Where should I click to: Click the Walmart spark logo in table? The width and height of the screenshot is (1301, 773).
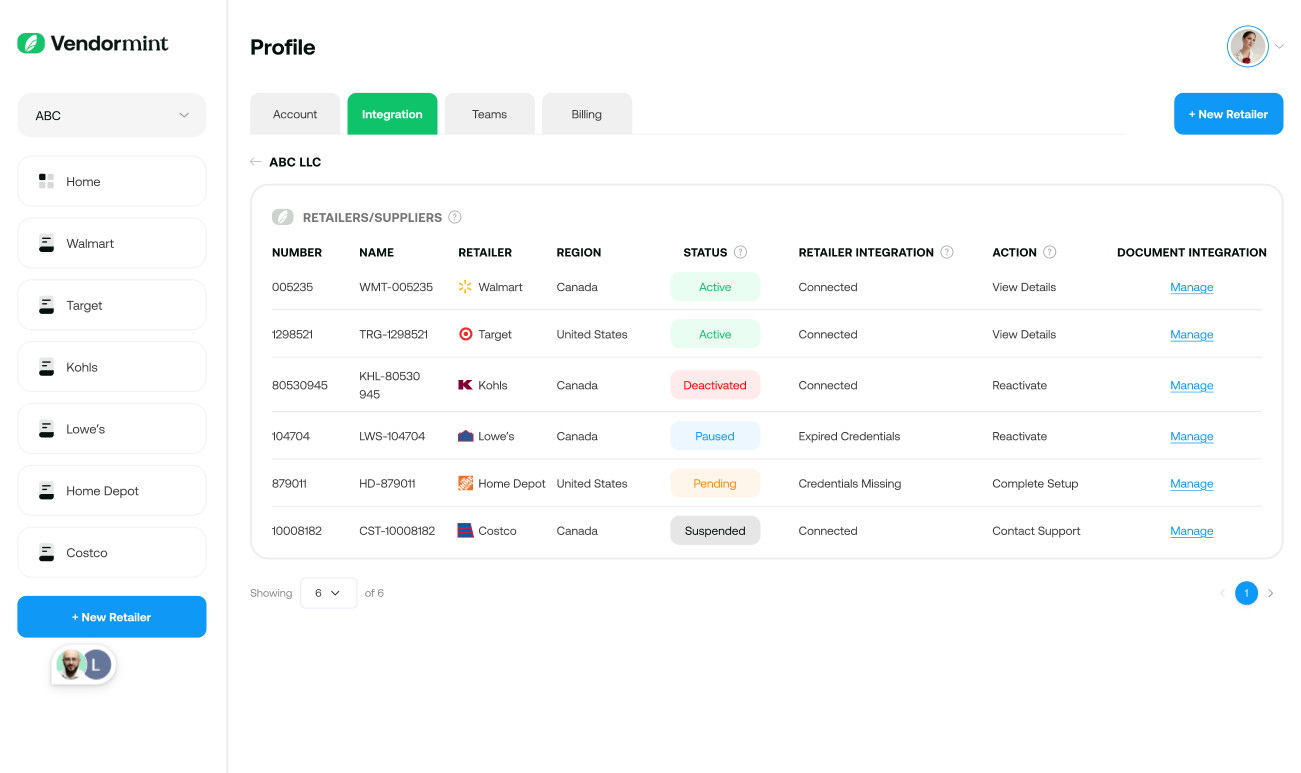(465, 287)
